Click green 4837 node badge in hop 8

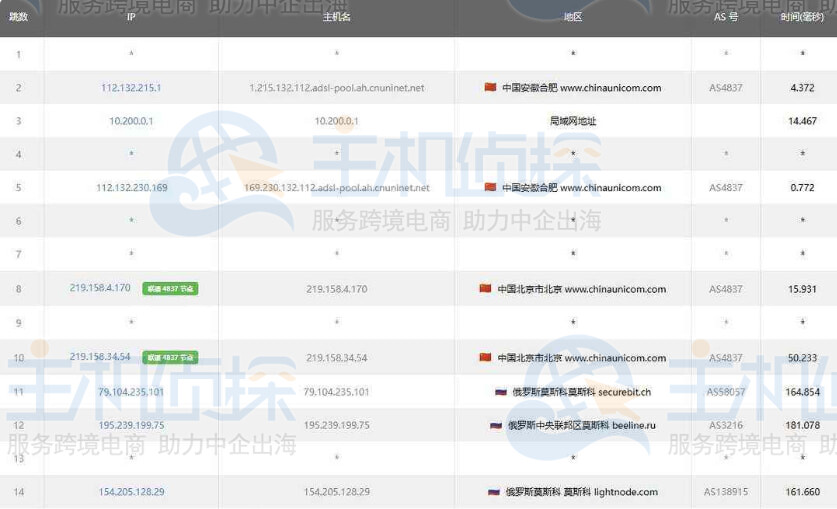[170, 289]
